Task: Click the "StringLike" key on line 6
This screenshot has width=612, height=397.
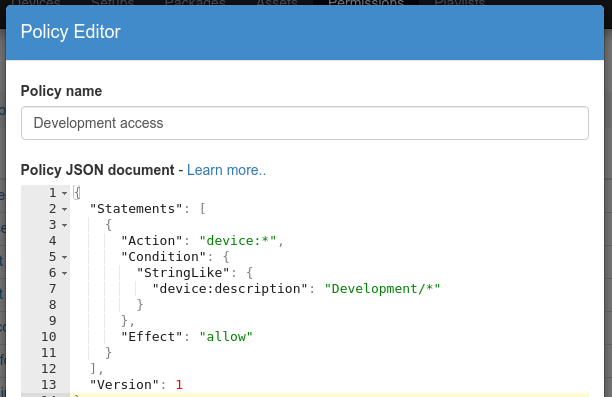Action: point(183,272)
